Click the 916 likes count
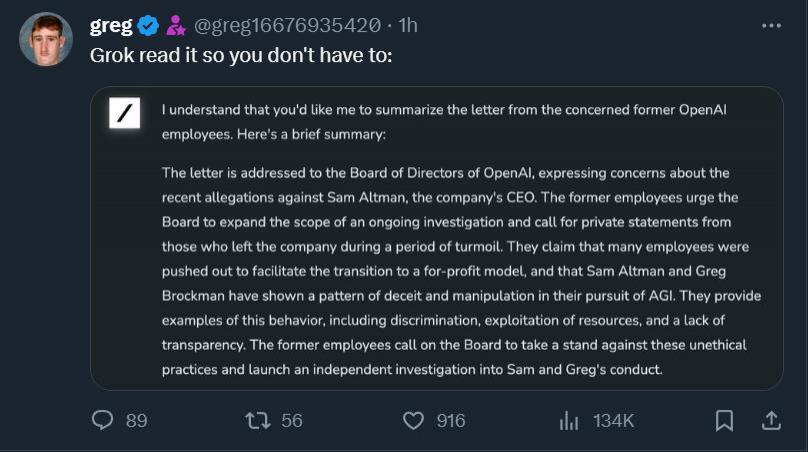The height and width of the screenshot is (452, 808). click(451, 421)
